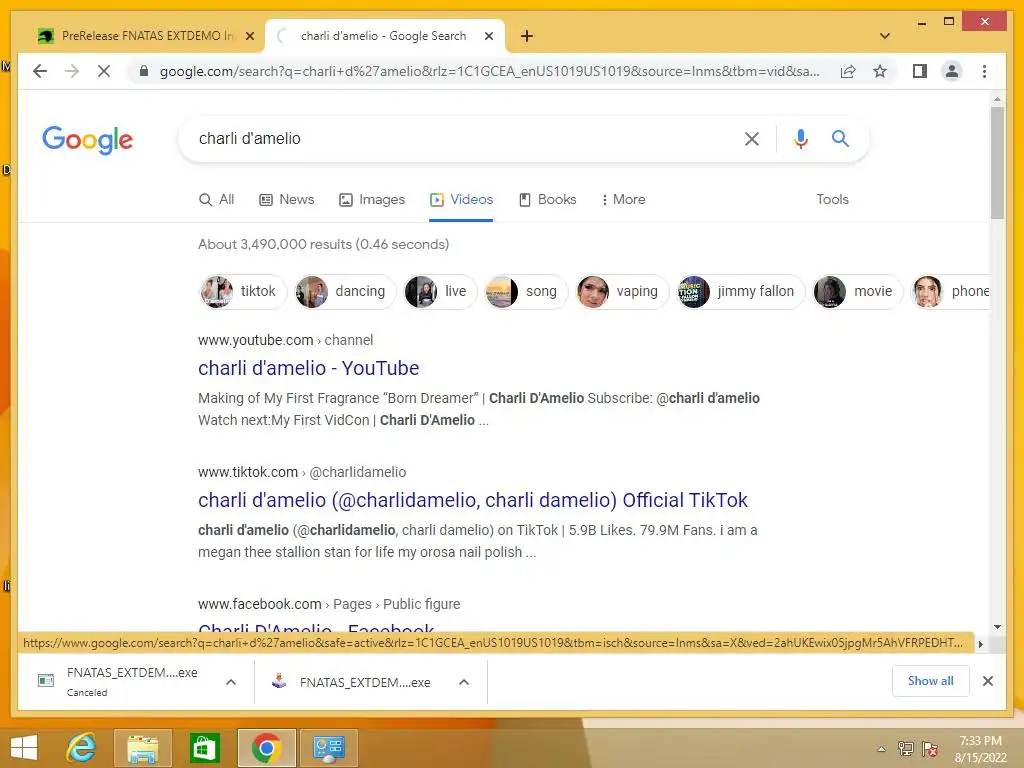This screenshot has height=768, width=1024.
Task: Click the blue magnifier search button
Action: (x=840, y=138)
